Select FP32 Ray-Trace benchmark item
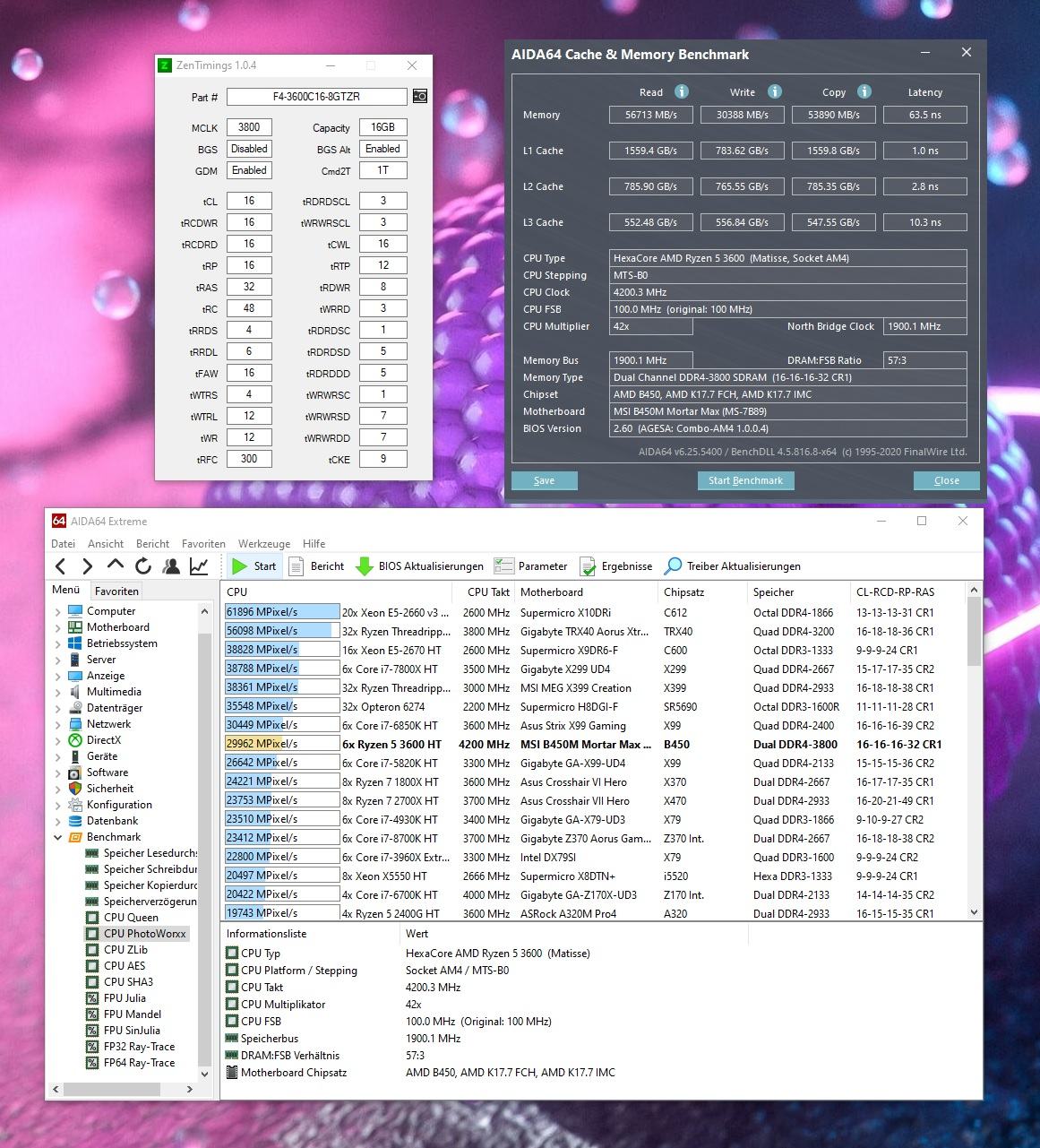 (x=139, y=1046)
